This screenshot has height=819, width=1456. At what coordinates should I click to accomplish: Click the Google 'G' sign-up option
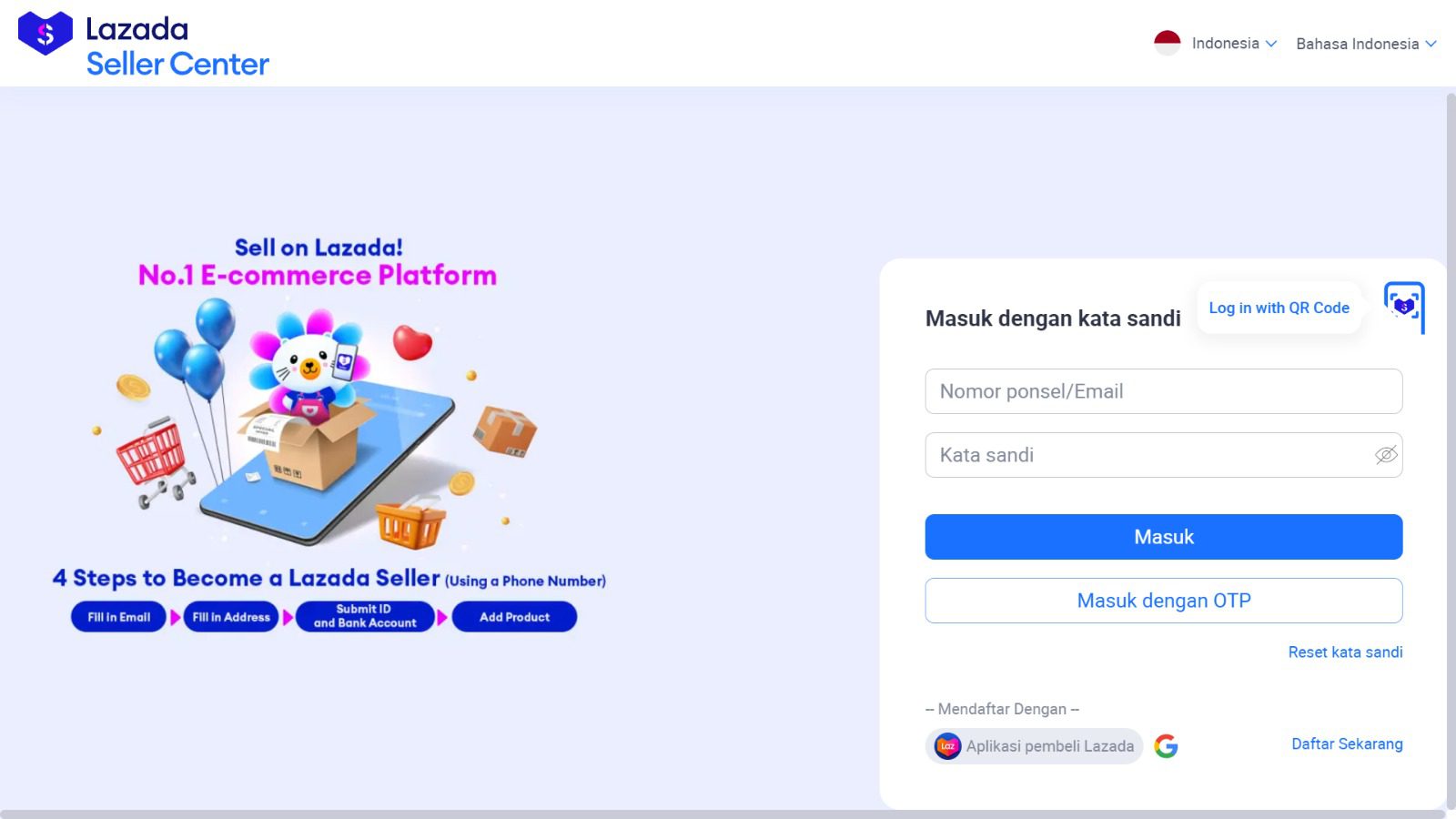(x=1166, y=745)
